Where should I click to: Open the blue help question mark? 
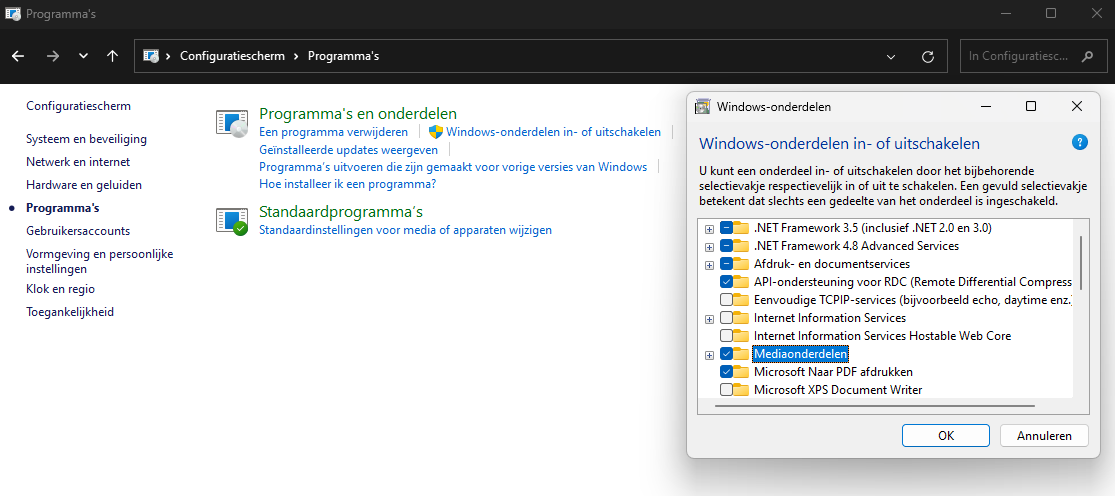tap(1079, 142)
